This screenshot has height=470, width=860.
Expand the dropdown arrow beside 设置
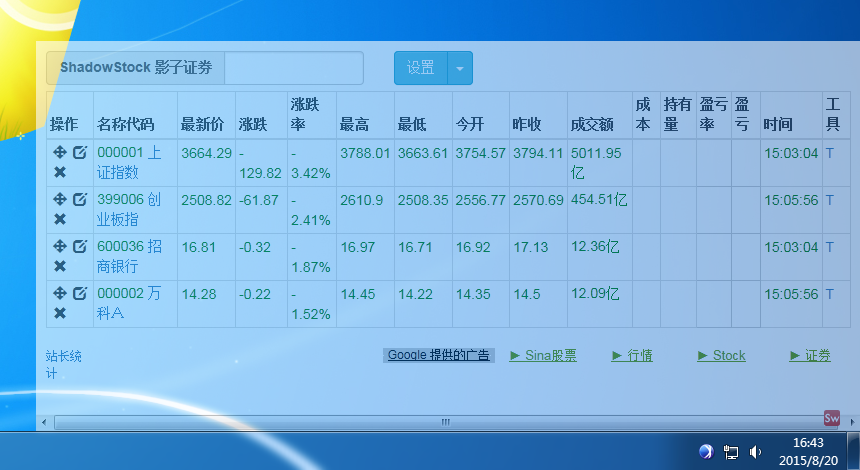tap(459, 68)
